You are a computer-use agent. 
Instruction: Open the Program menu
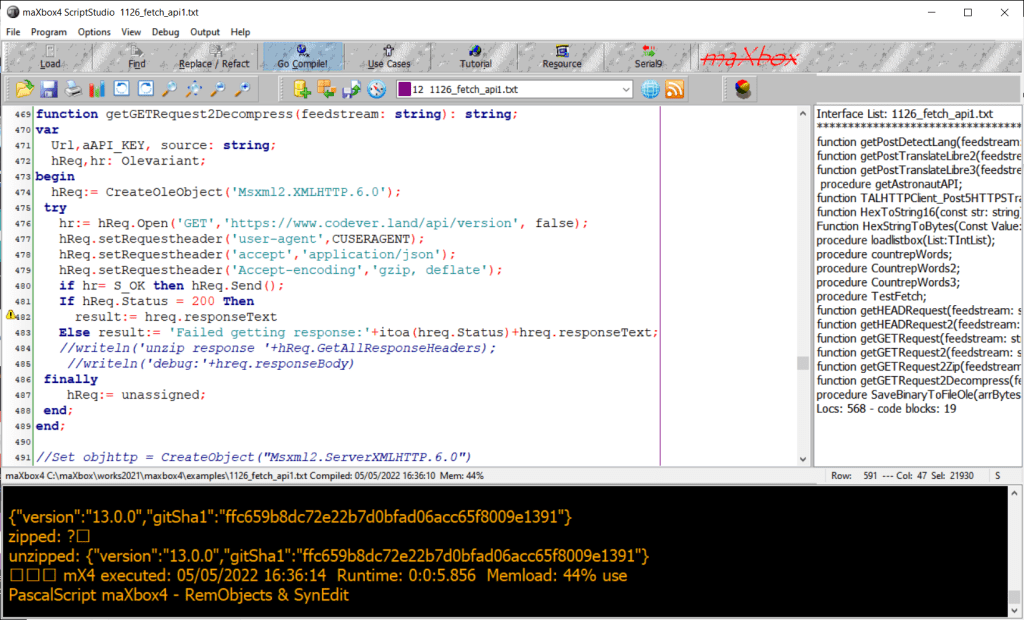click(49, 32)
